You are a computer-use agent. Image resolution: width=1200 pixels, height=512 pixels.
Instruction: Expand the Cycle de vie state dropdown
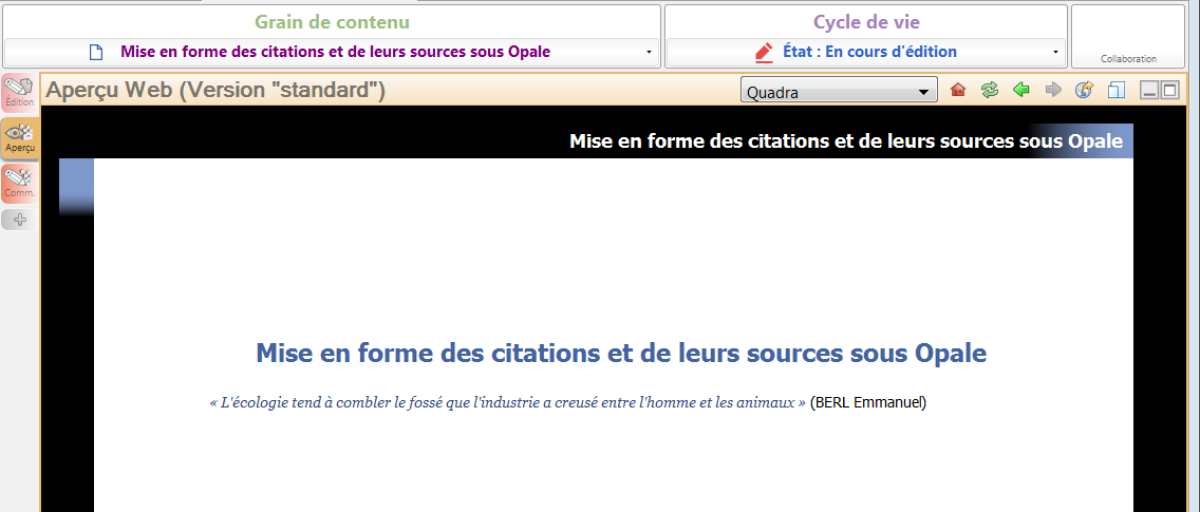point(1055,52)
